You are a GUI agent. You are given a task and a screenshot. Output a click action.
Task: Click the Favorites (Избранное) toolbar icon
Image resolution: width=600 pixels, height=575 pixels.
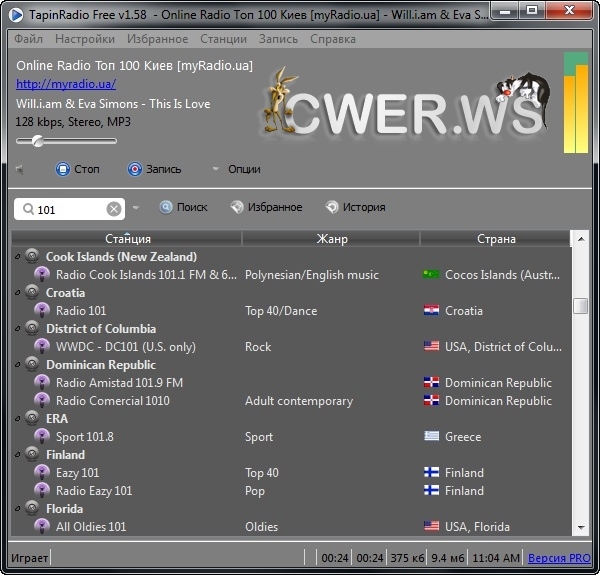(236, 207)
